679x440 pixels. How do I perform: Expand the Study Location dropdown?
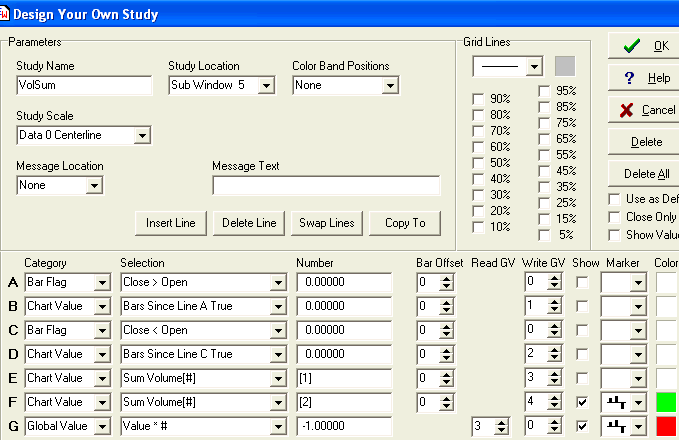click(265, 86)
